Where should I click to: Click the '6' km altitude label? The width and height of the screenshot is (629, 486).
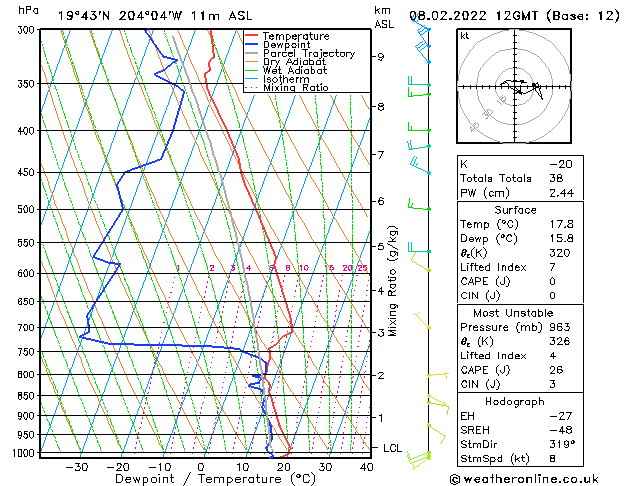point(380,201)
